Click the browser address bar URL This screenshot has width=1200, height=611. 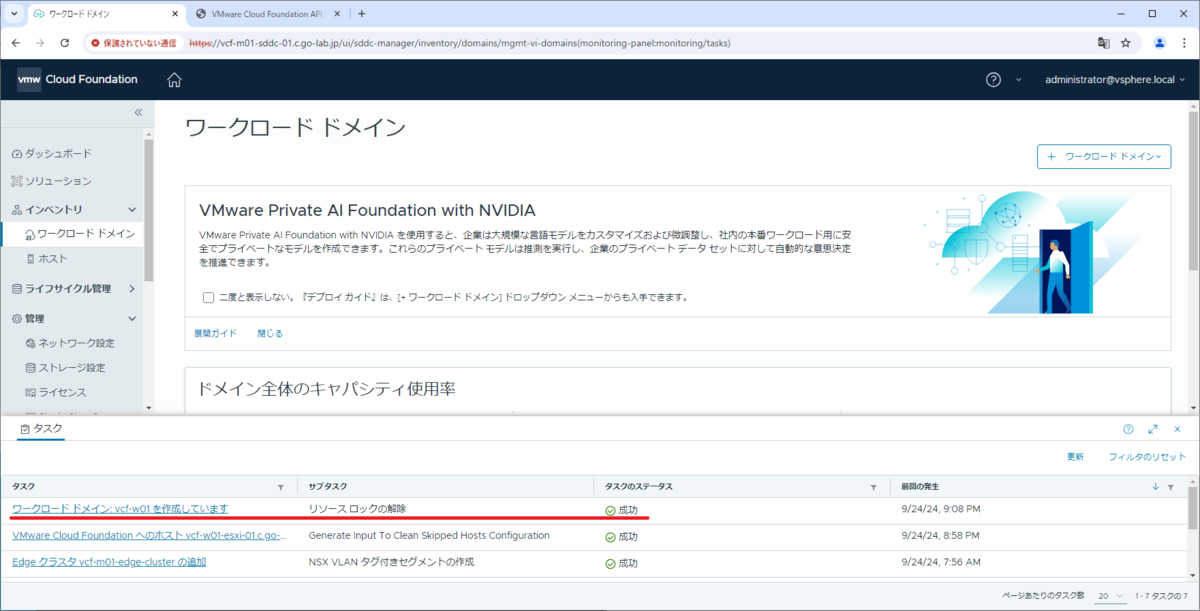[460, 43]
